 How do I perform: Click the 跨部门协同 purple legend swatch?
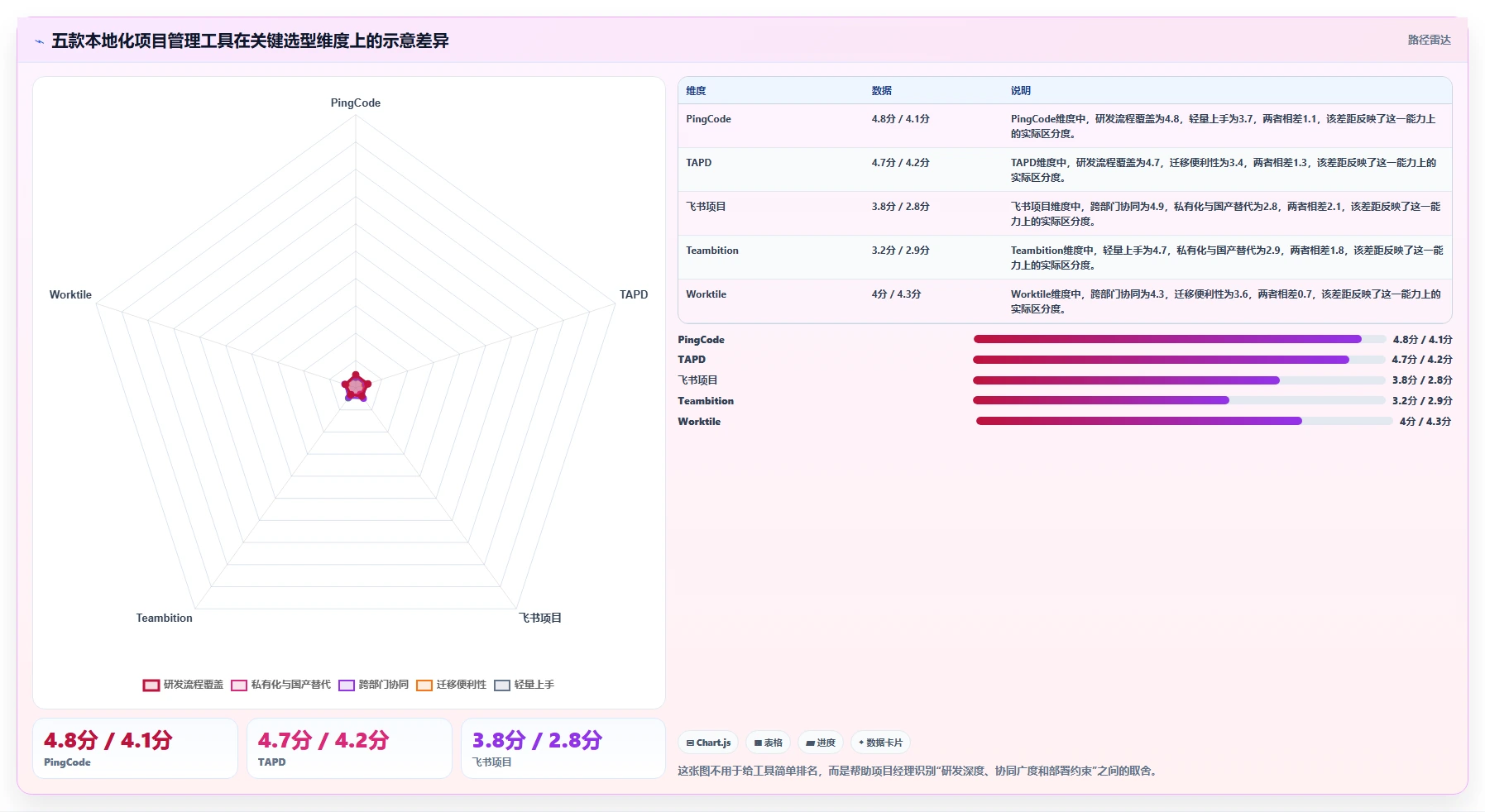[346, 685]
